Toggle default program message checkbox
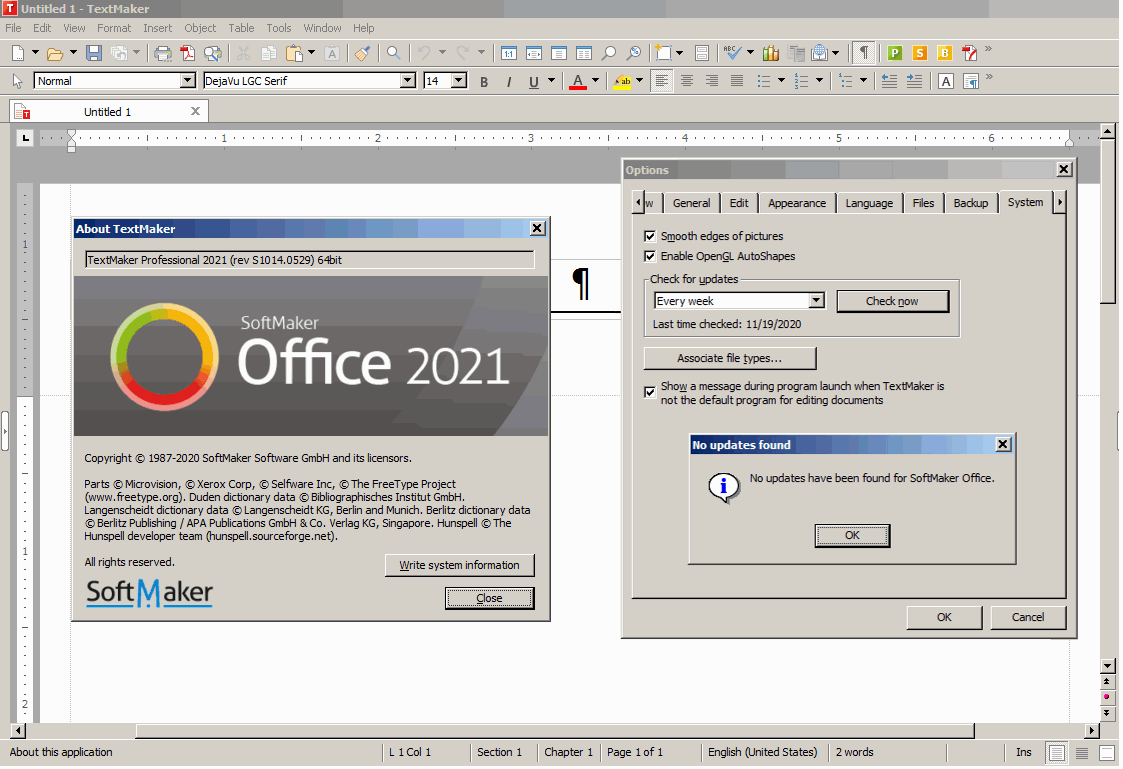 650,392
